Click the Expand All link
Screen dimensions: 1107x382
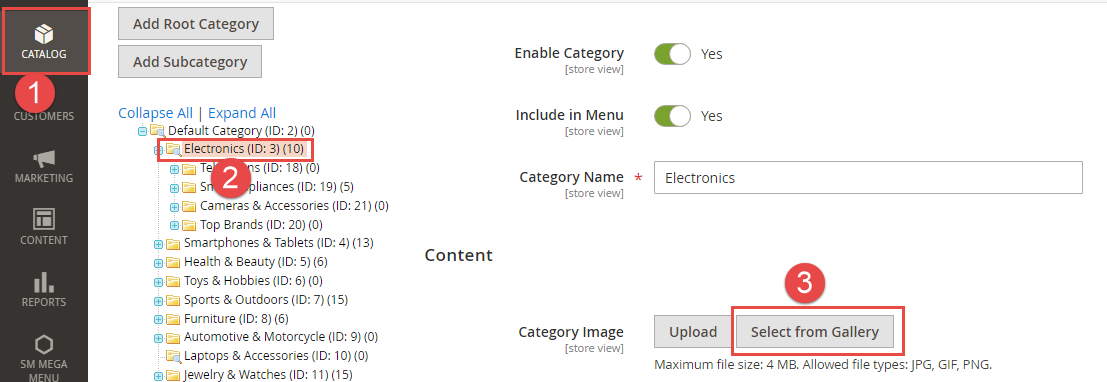pos(242,113)
